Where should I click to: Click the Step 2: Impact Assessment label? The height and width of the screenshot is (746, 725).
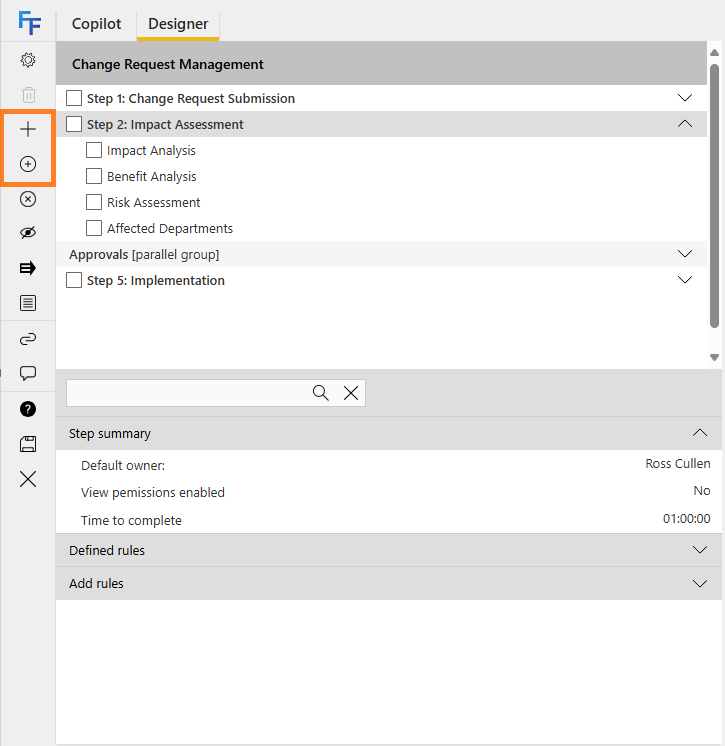click(165, 125)
